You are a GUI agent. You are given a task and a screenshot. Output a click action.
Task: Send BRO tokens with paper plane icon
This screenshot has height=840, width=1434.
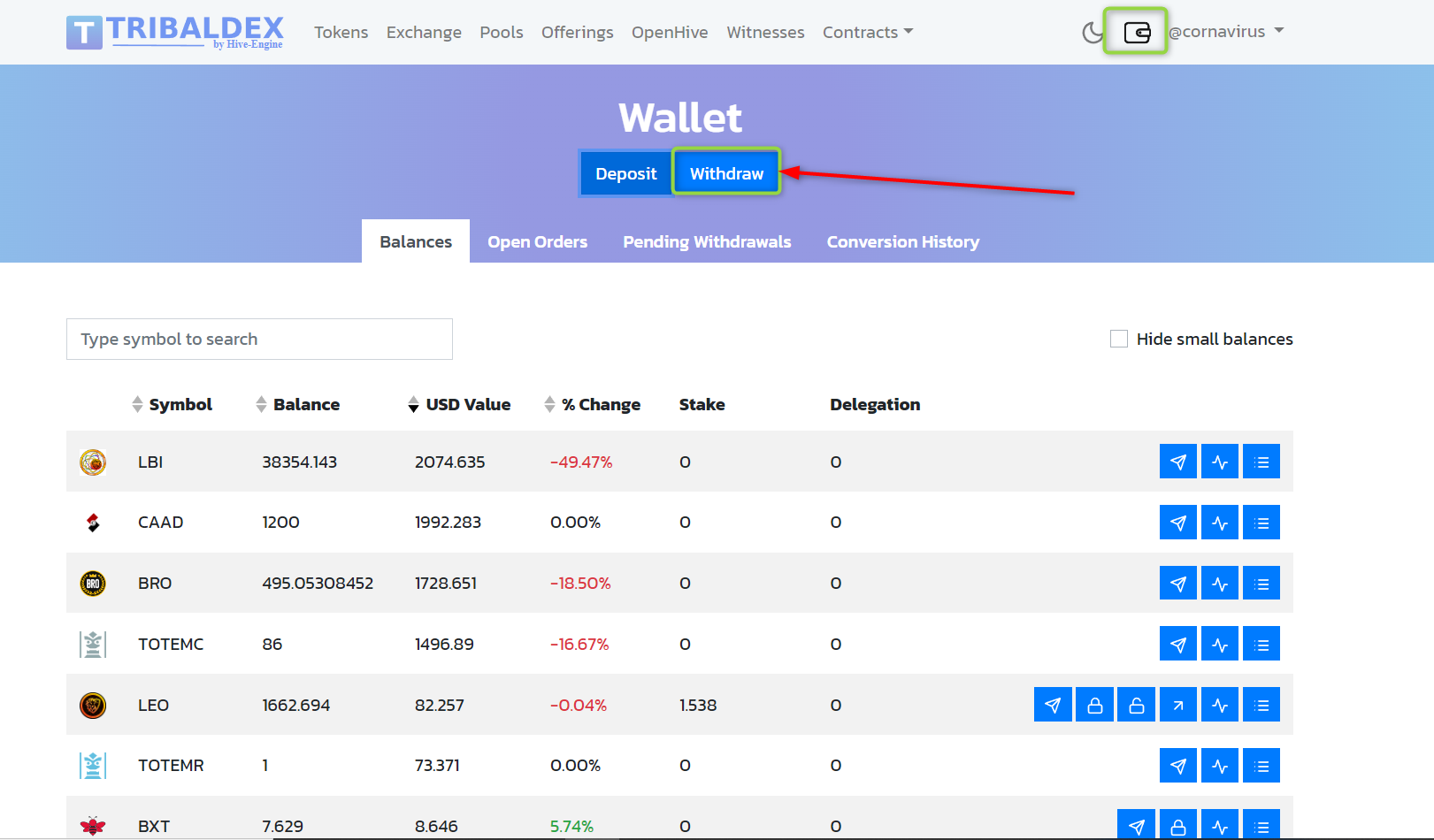[1178, 584]
